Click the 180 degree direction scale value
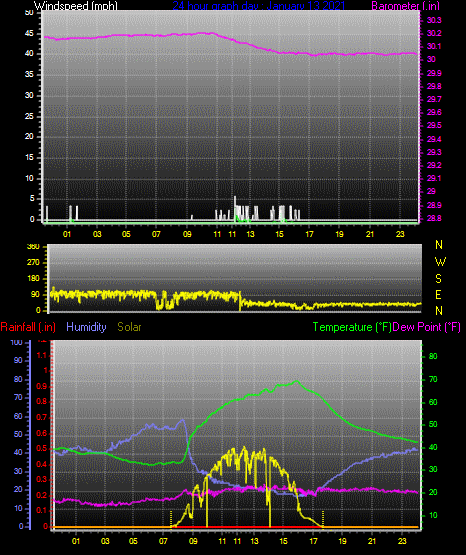The image size is (466, 555). point(33,279)
